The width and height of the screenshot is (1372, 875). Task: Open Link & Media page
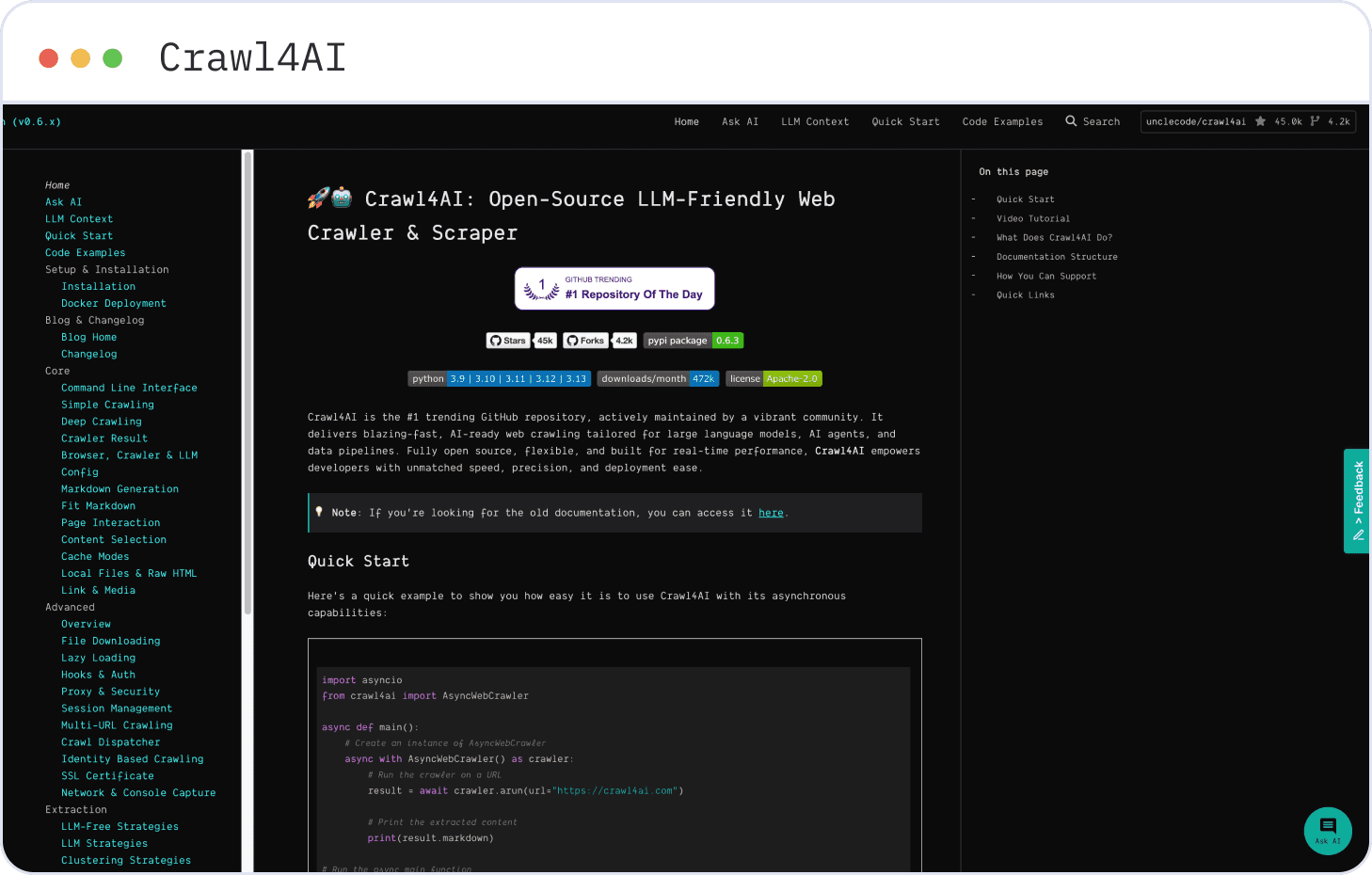[99, 591]
